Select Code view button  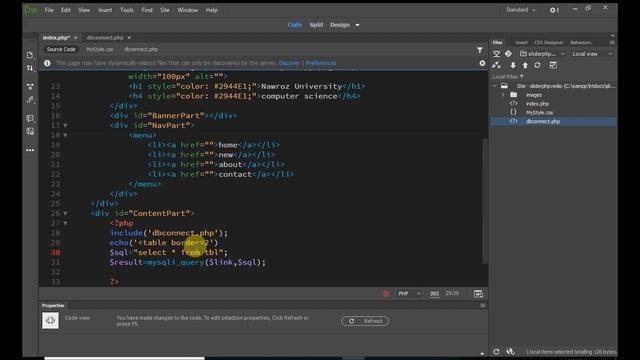click(x=295, y=25)
